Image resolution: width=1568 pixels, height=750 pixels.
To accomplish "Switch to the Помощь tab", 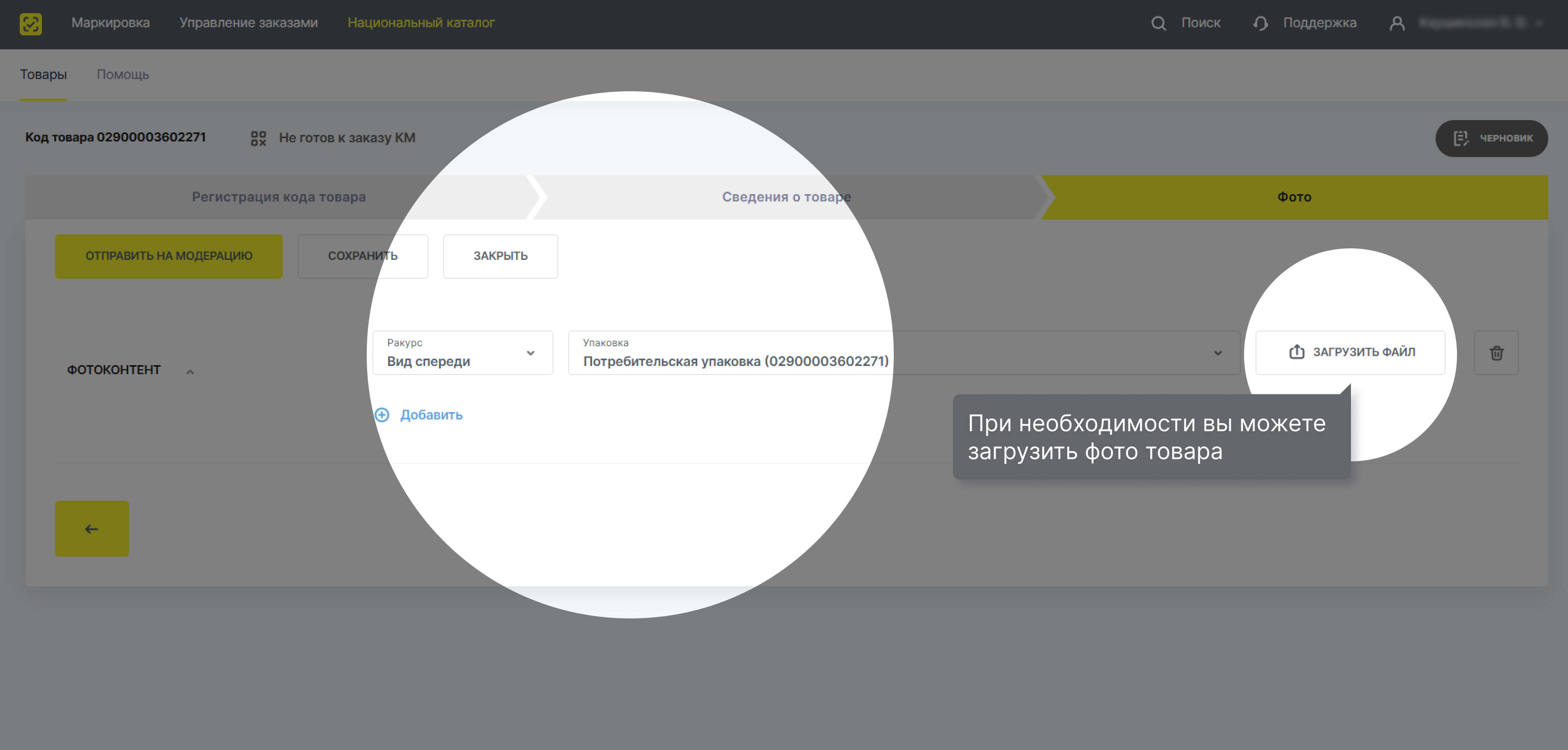I will pos(123,75).
